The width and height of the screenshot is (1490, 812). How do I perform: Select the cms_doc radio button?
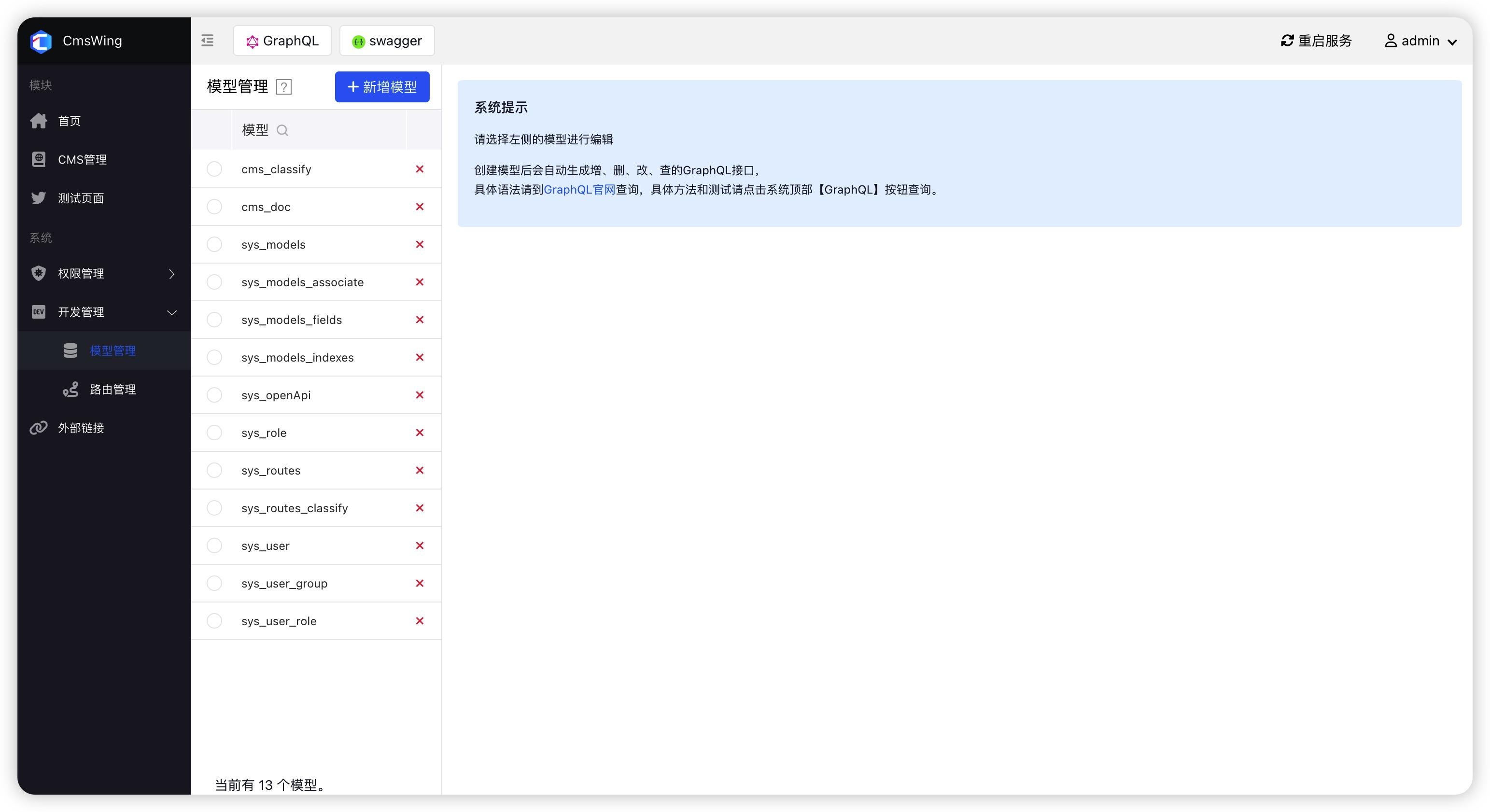coord(214,207)
